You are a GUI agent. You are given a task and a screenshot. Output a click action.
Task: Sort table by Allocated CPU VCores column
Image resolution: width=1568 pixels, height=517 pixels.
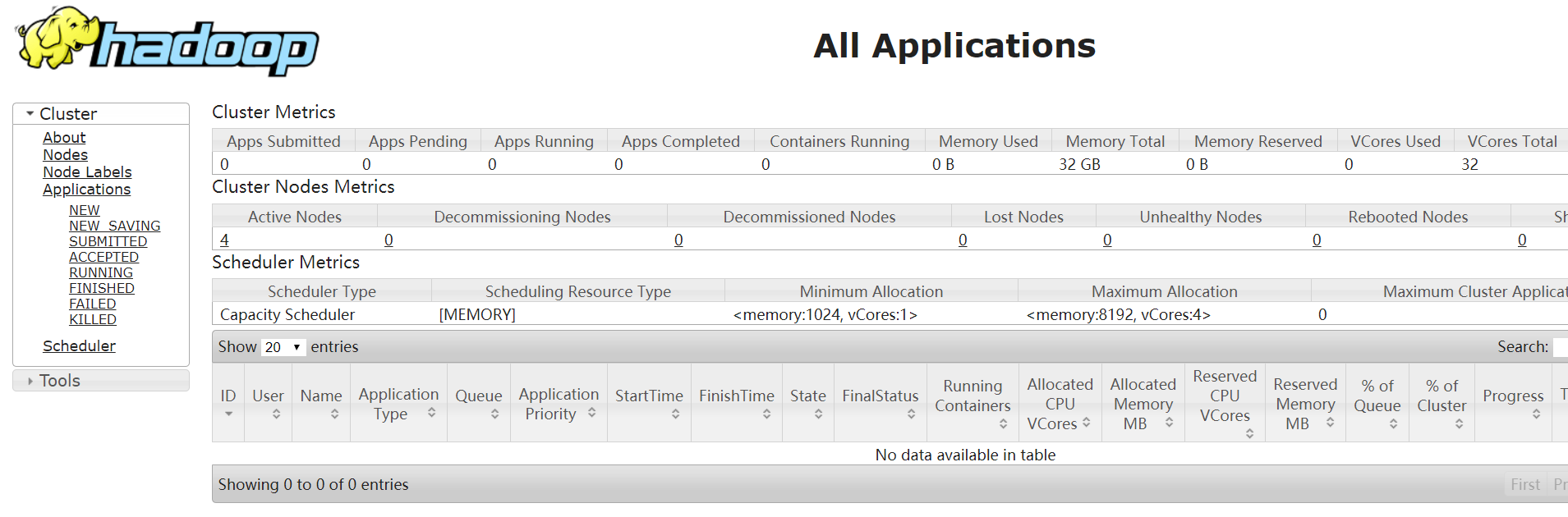click(1060, 403)
